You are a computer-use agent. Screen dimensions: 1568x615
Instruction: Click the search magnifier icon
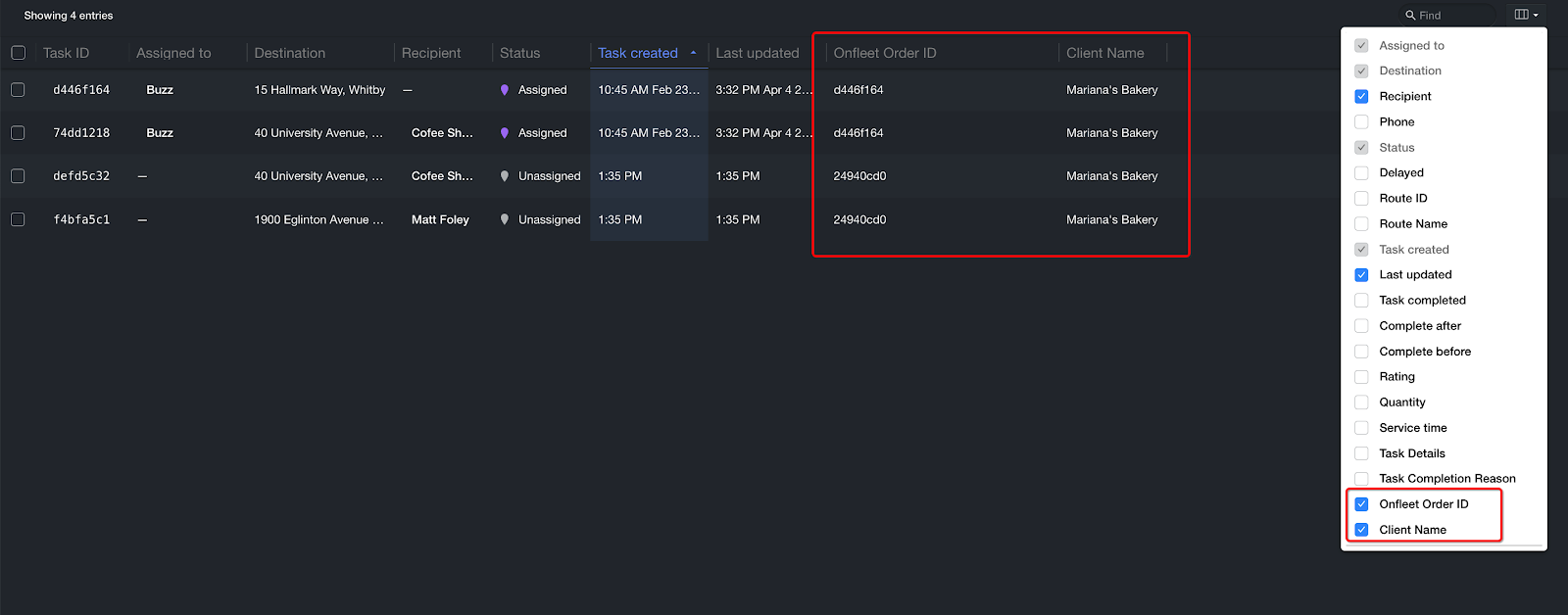(1410, 16)
